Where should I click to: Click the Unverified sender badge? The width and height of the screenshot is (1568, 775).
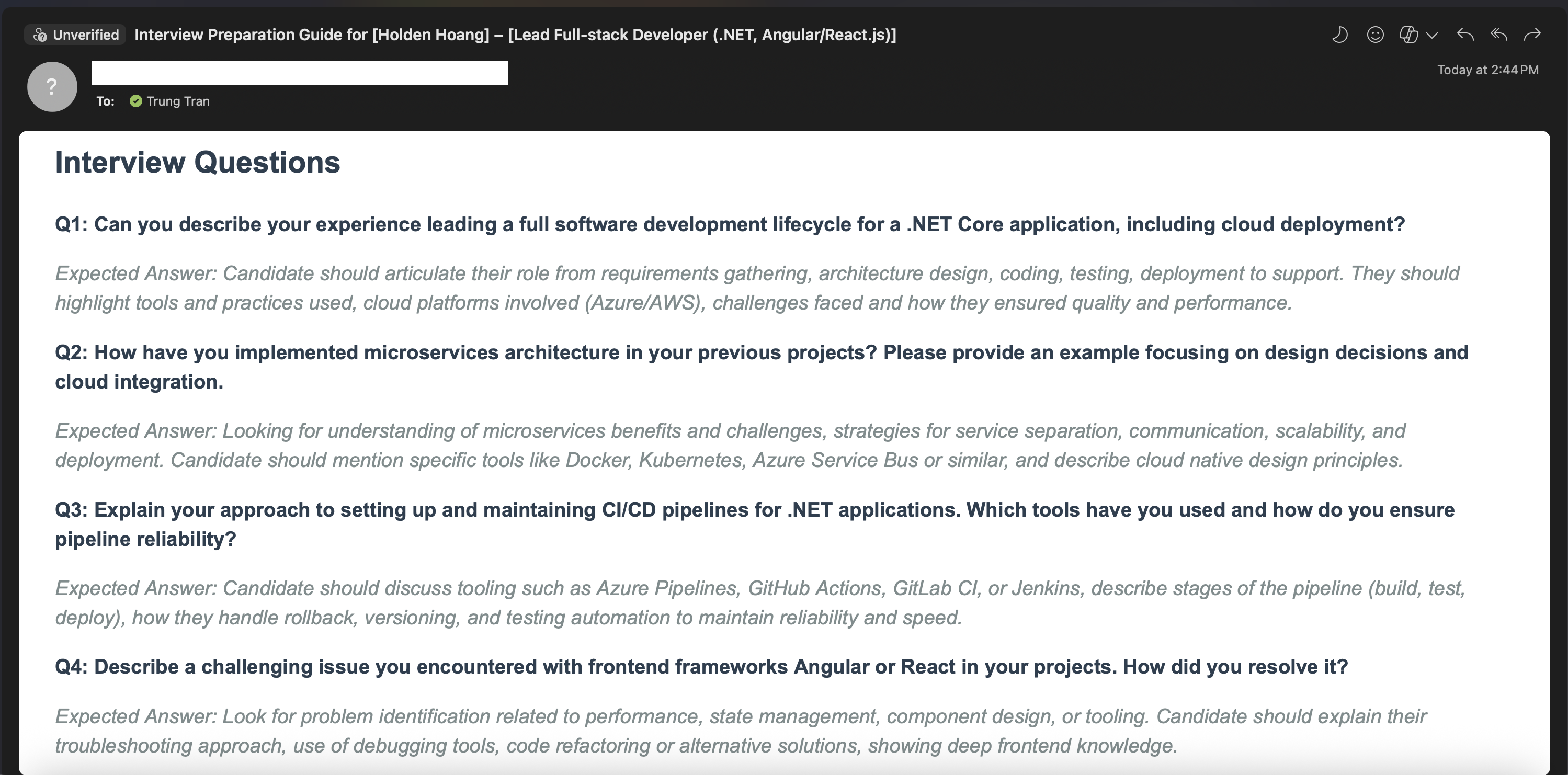(x=75, y=35)
